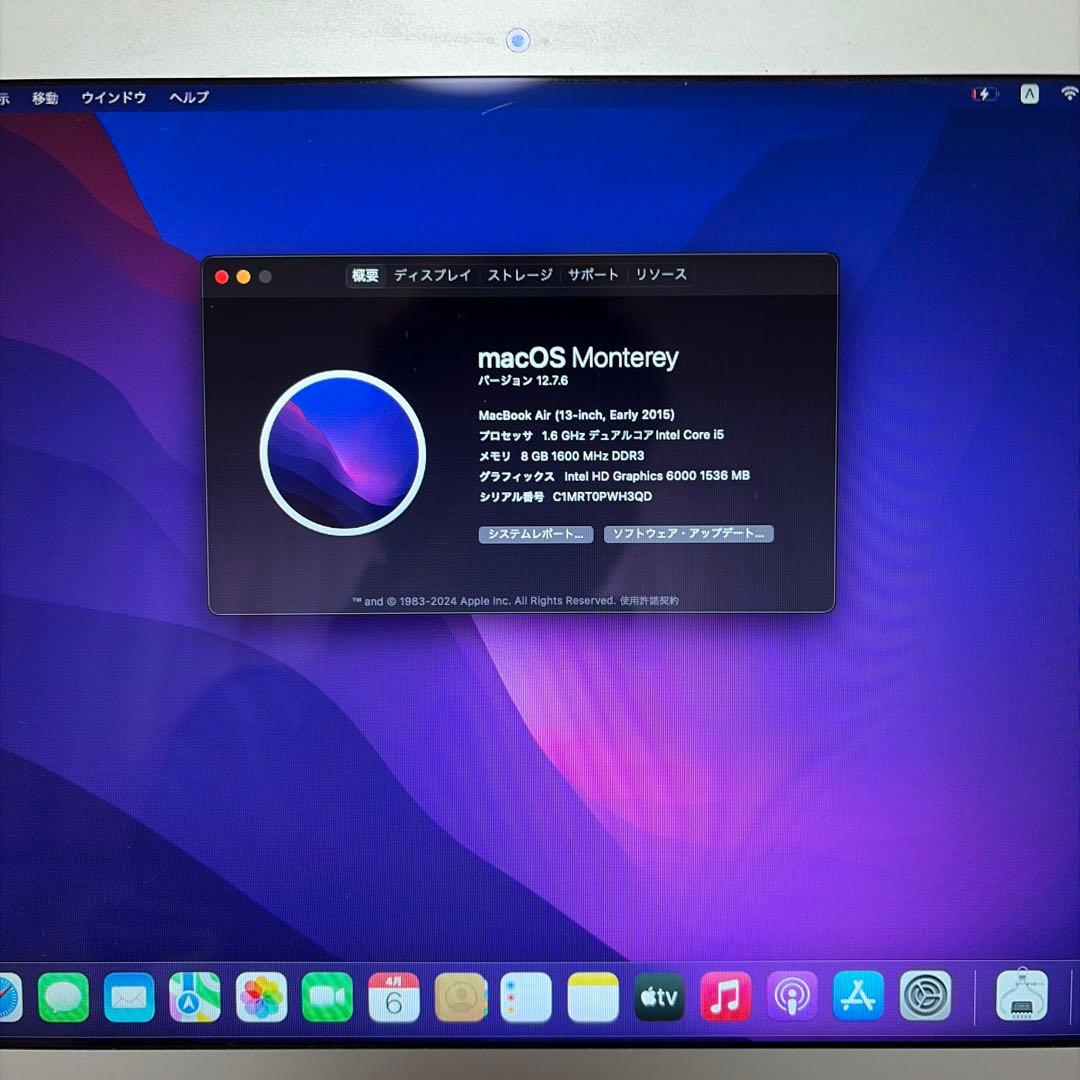Viewport: 1080px width, 1080px height.
Task: Open the Photos app icon
Action: click(261, 997)
